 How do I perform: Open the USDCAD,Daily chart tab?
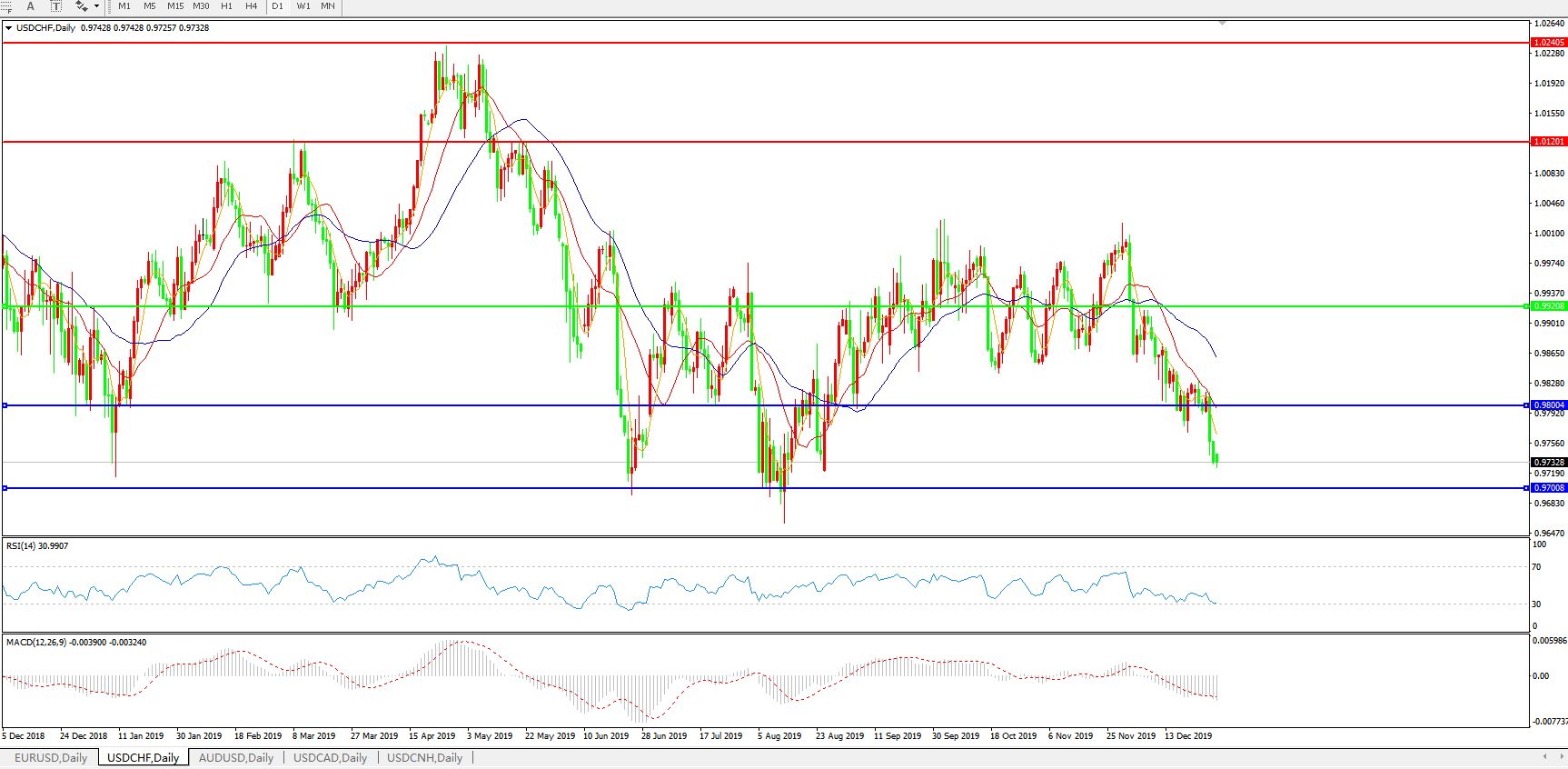[x=330, y=757]
